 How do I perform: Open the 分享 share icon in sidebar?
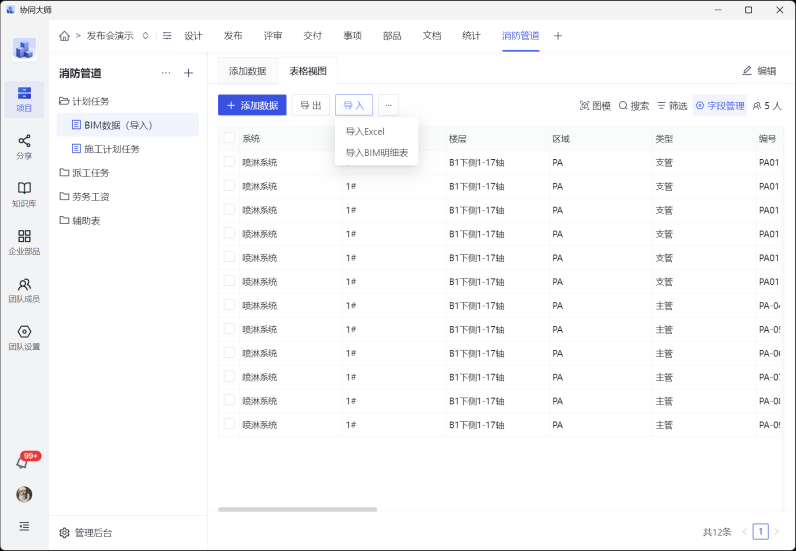(24, 141)
